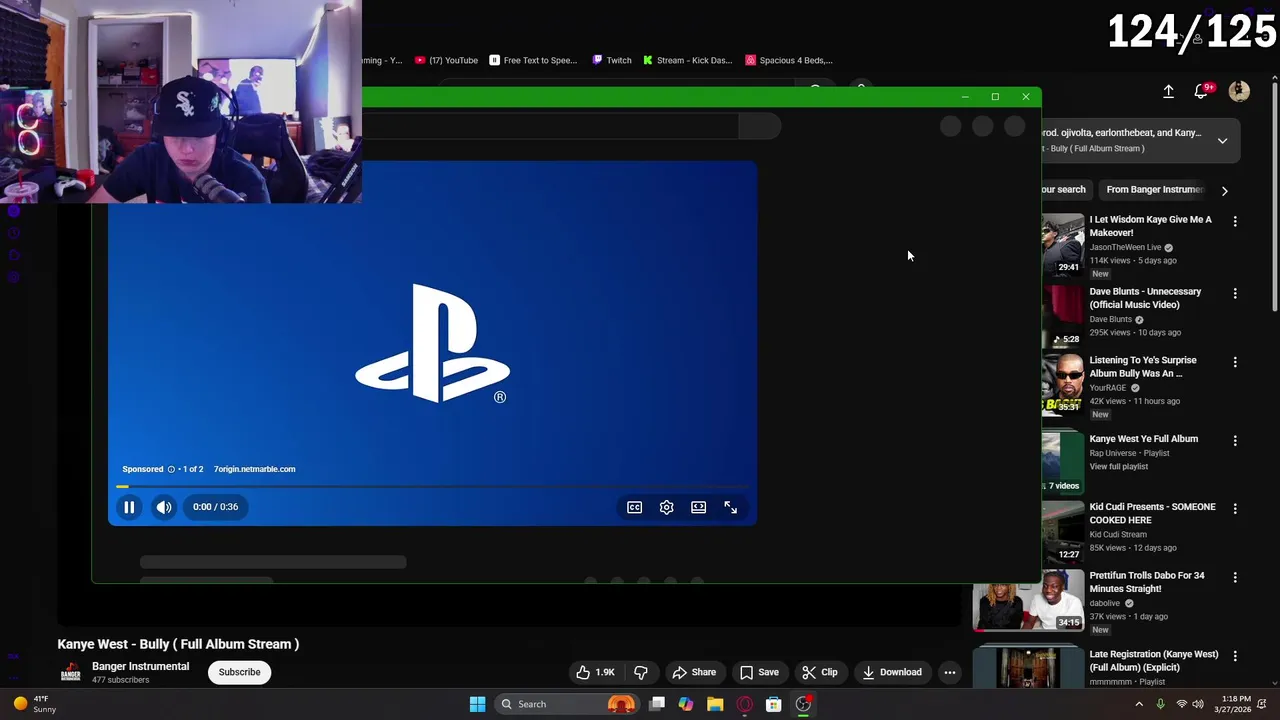The width and height of the screenshot is (1280, 720).
Task: Open Opera GX browser from taskbar
Action: tap(744, 704)
